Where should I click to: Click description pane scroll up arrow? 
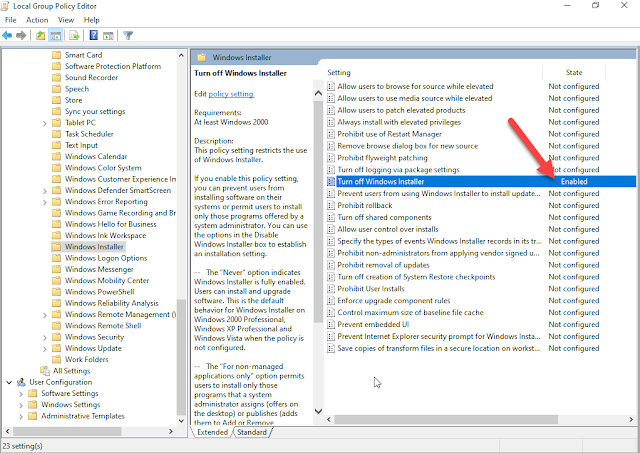click(x=318, y=93)
